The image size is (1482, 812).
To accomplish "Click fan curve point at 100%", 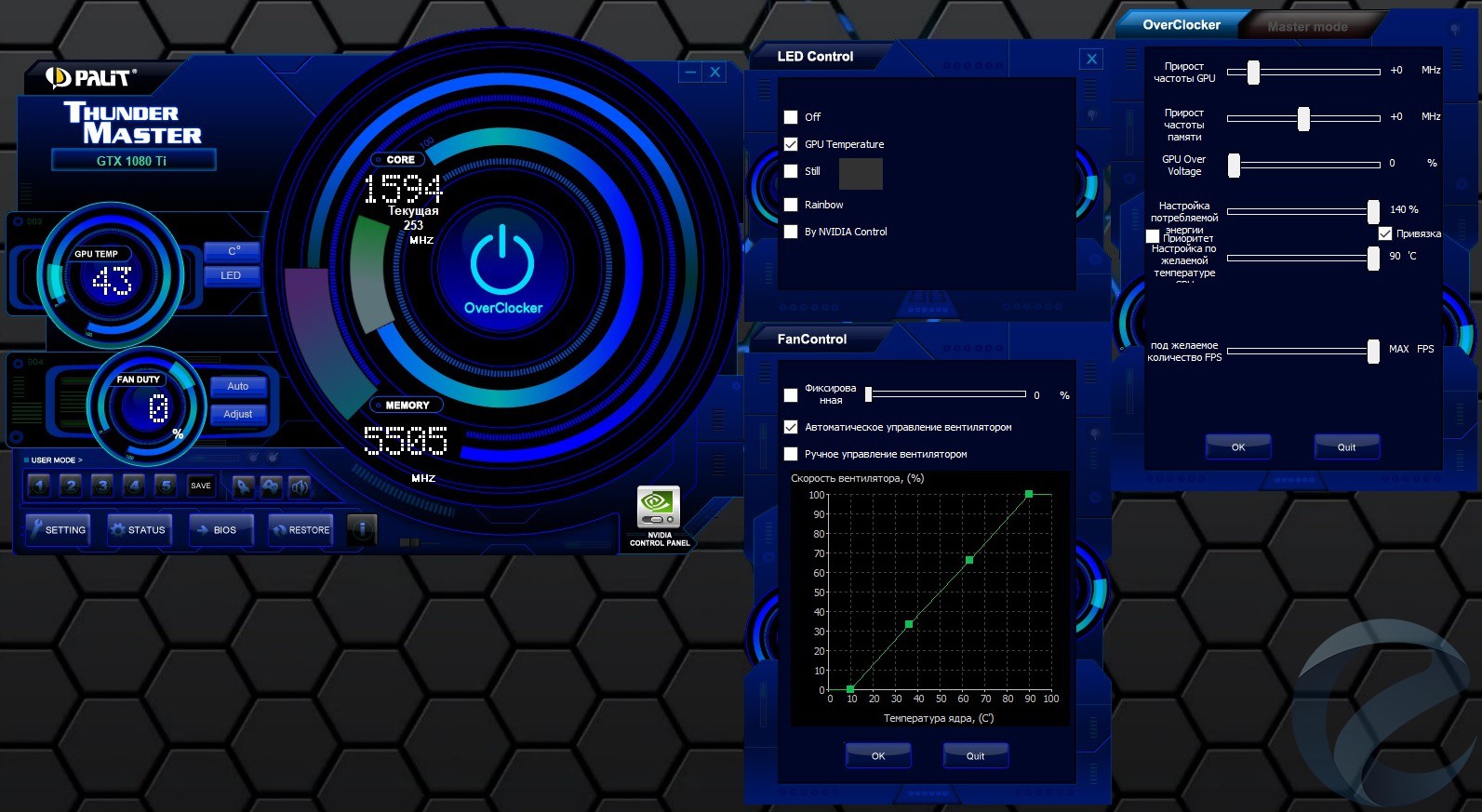I will [x=1029, y=494].
